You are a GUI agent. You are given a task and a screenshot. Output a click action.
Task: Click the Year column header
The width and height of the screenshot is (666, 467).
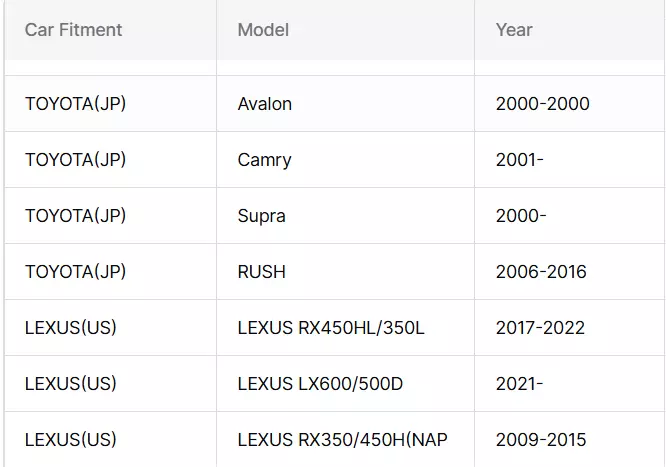tap(514, 30)
